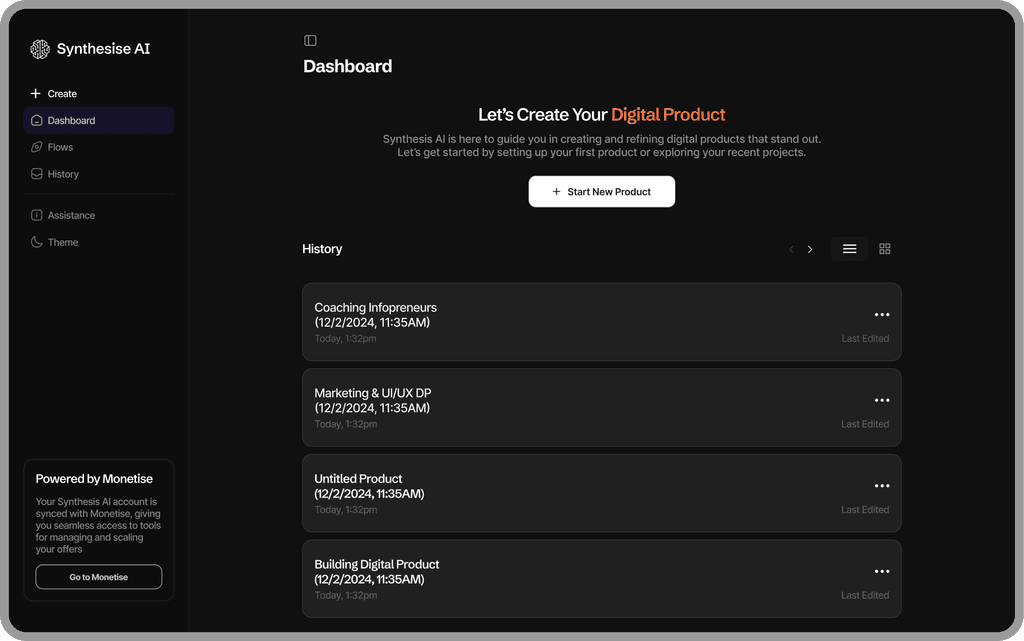The image size is (1024, 641).
Task: Open more options for Building Digital Product
Action: pos(882,571)
